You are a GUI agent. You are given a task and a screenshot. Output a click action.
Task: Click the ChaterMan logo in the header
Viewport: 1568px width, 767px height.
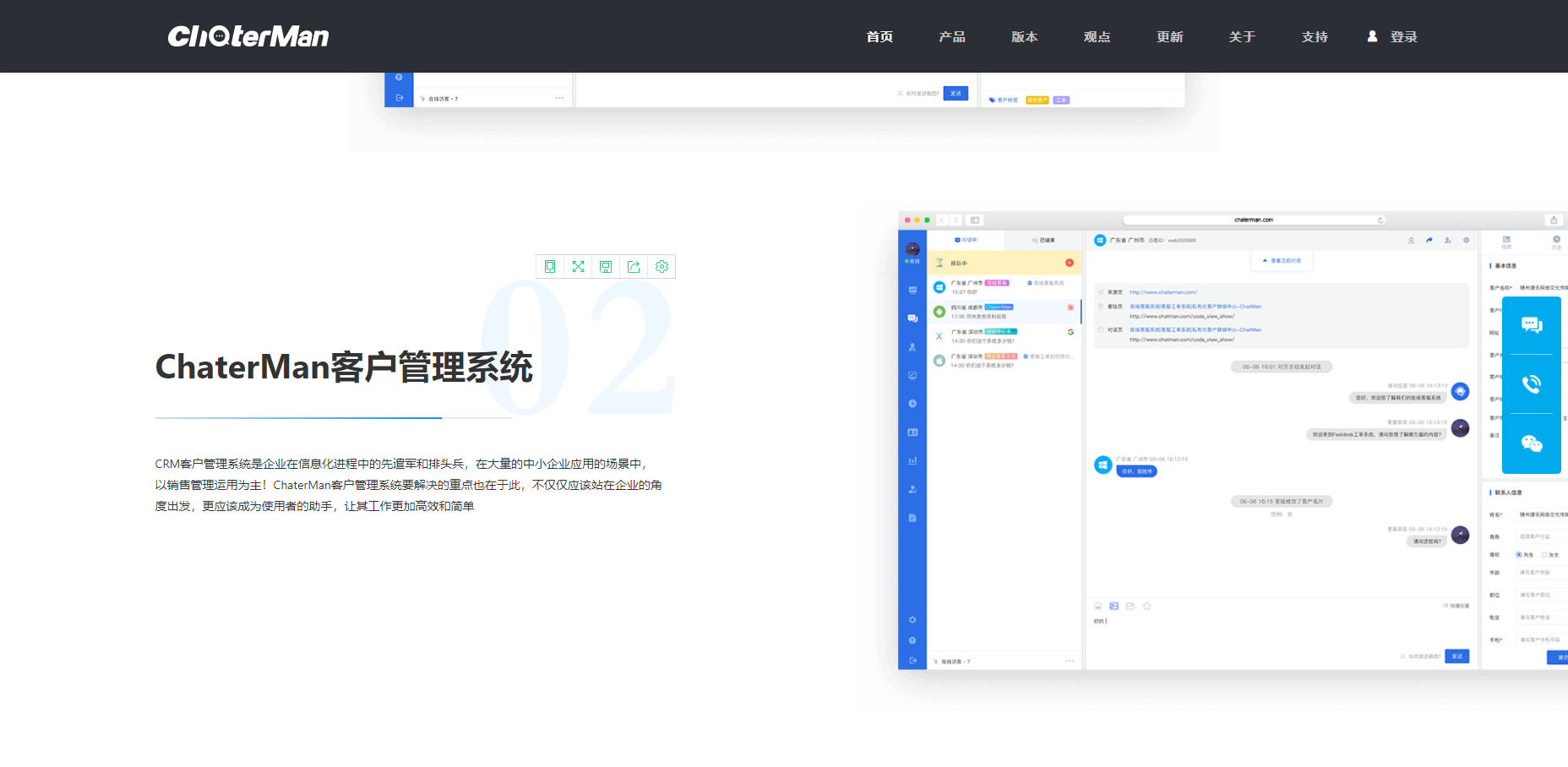pos(248,36)
